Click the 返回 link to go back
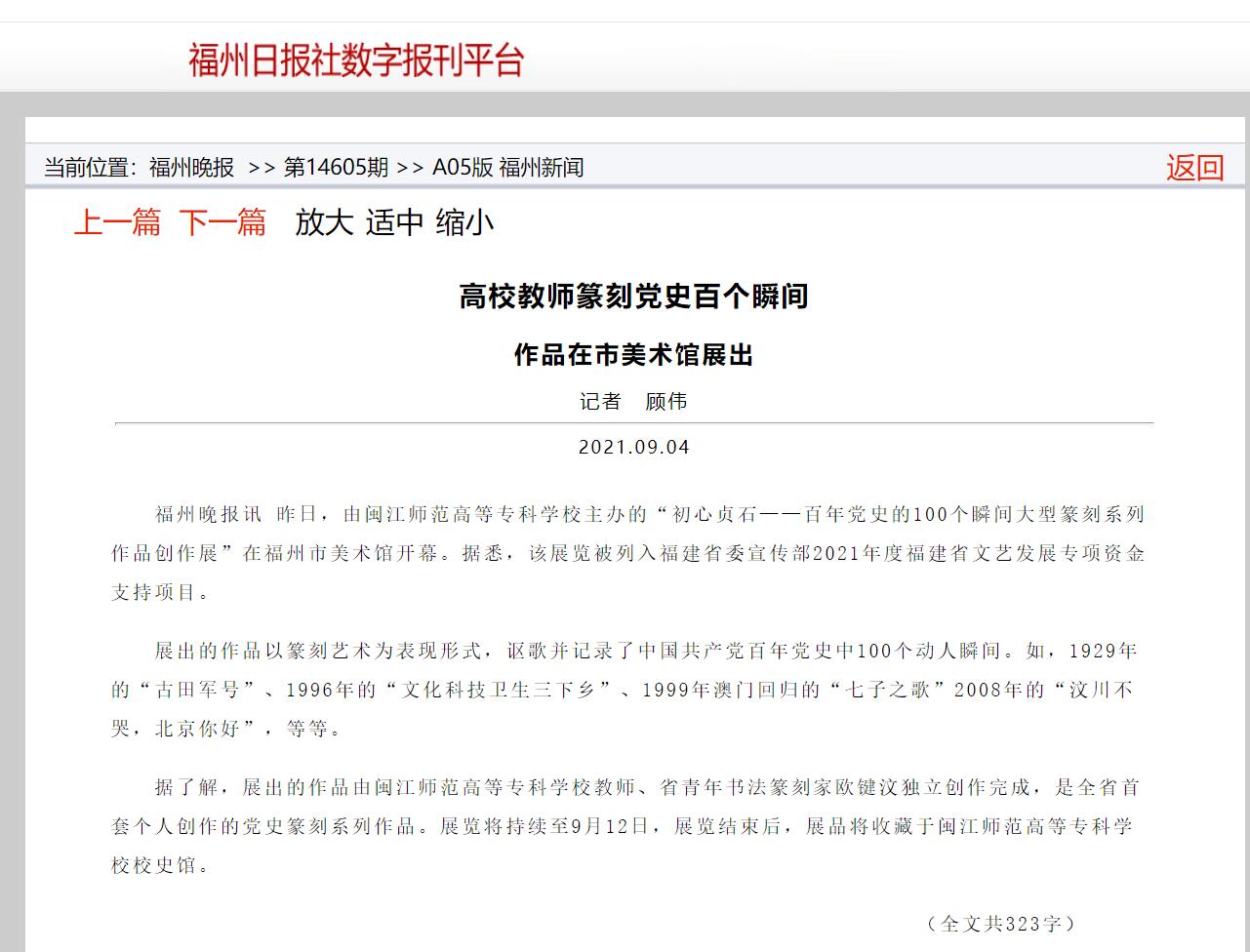Screen dimensions: 1250x952 coord(1194,168)
